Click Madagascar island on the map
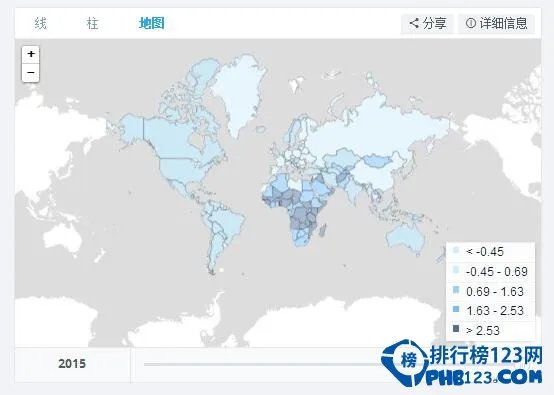Image resolution: width=554 pixels, height=395 pixels. [323, 231]
